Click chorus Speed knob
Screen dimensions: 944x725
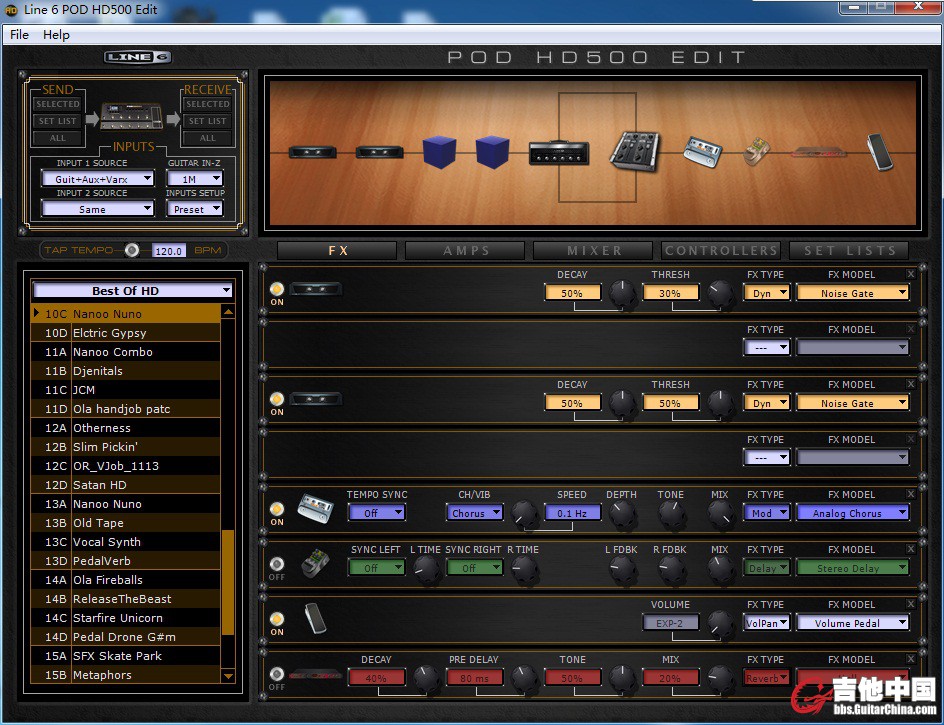pyautogui.click(x=524, y=514)
